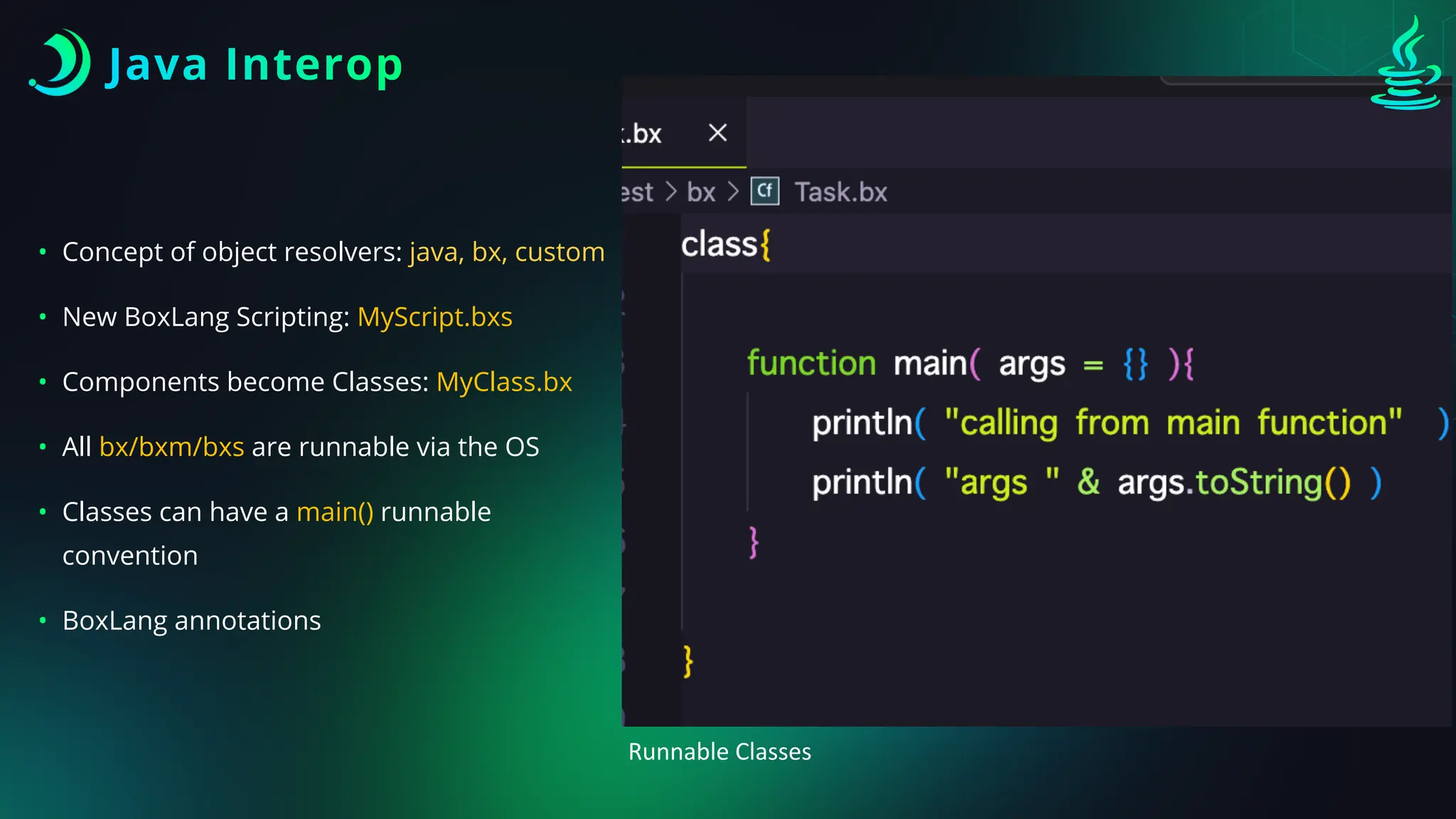Image resolution: width=1456 pixels, height=819 pixels.
Task: Close the .bx editor tab
Action: pos(717,133)
